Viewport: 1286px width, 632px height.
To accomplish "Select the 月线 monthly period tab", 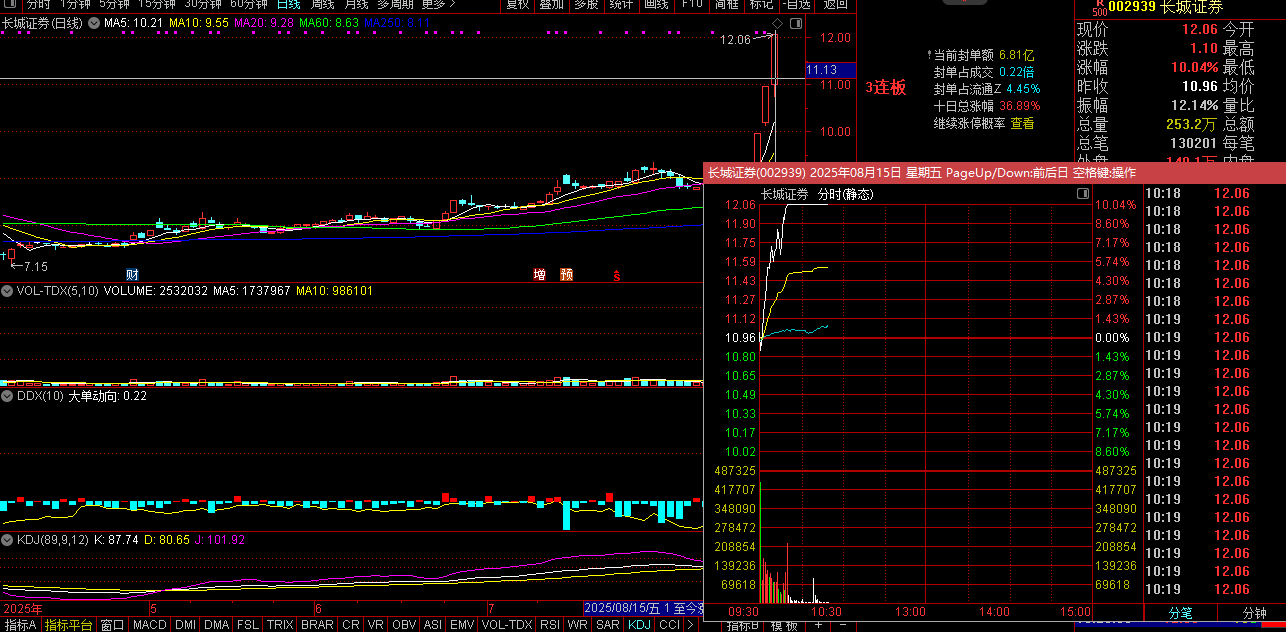I will point(357,4).
